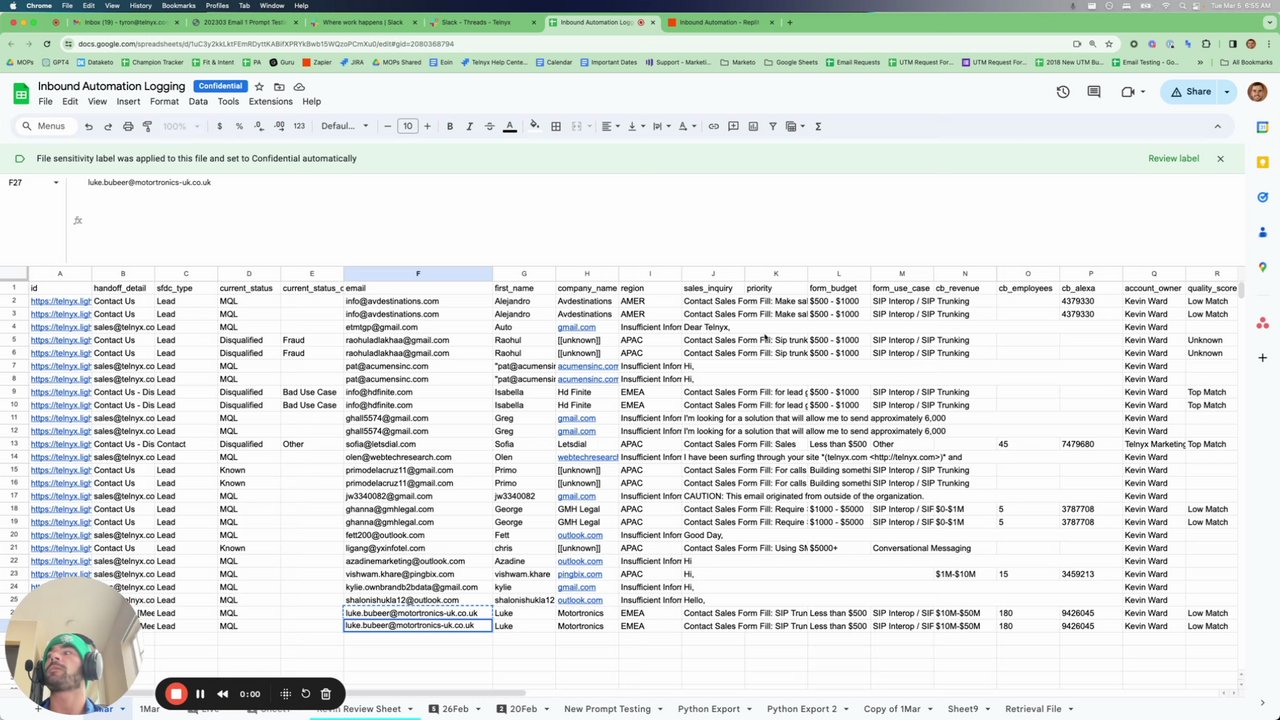Open the fill color picker
Screen dimensions: 1280x720
(x=535, y=126)
